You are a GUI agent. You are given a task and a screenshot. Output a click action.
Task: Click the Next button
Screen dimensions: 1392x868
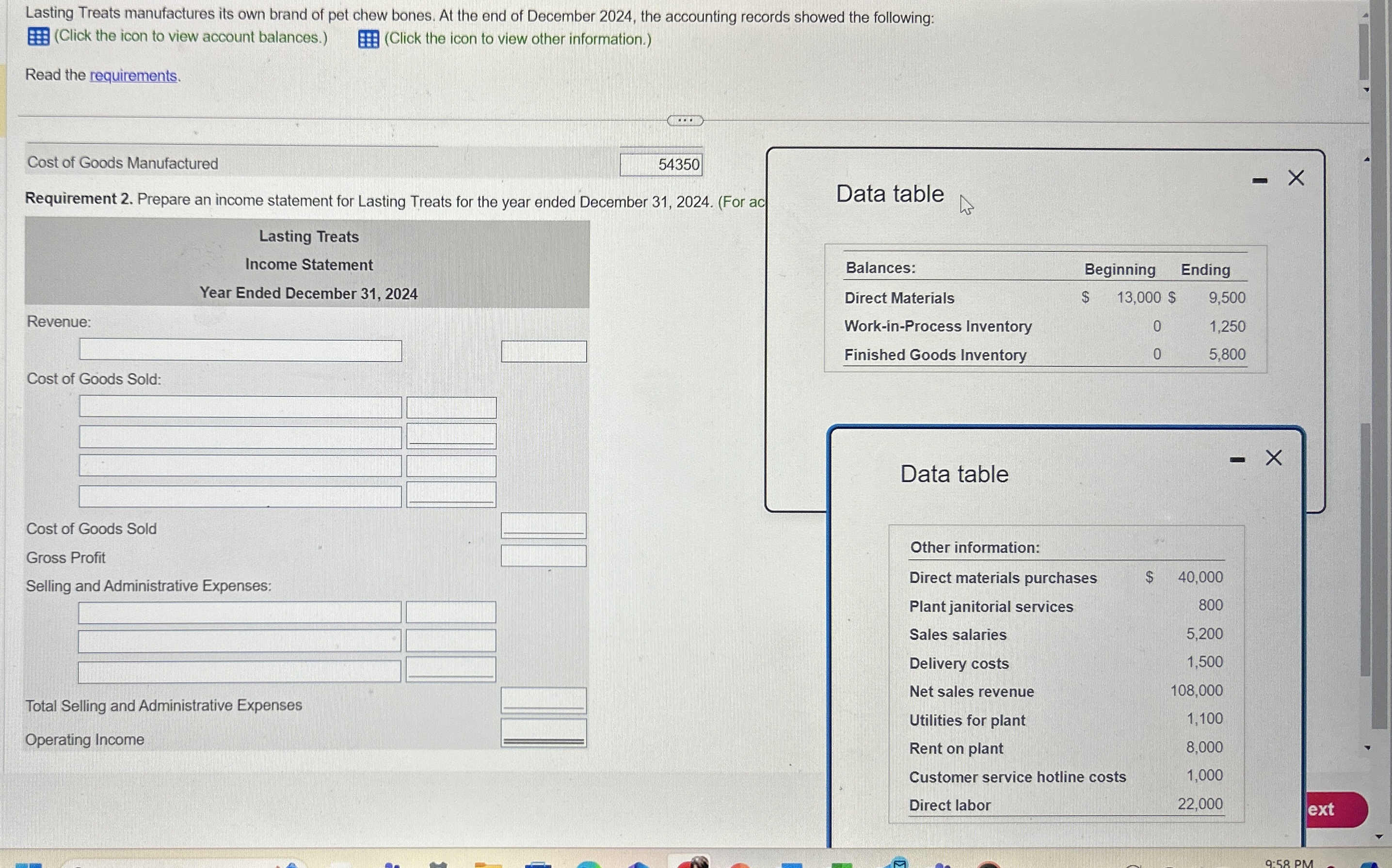pyautogui.click(x=1337, y=809)
